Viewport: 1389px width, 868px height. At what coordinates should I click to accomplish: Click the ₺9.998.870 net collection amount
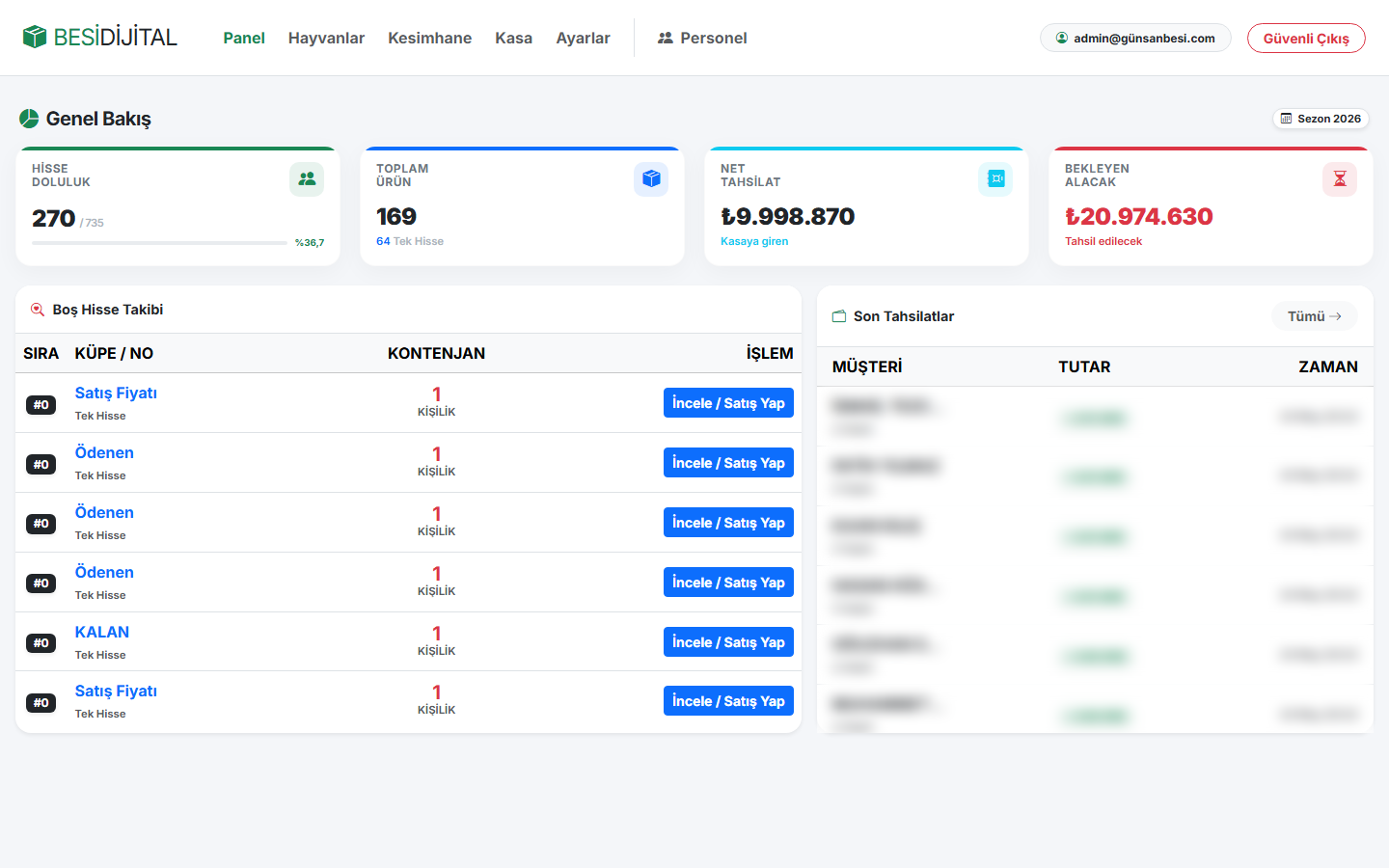pos(787,216)
